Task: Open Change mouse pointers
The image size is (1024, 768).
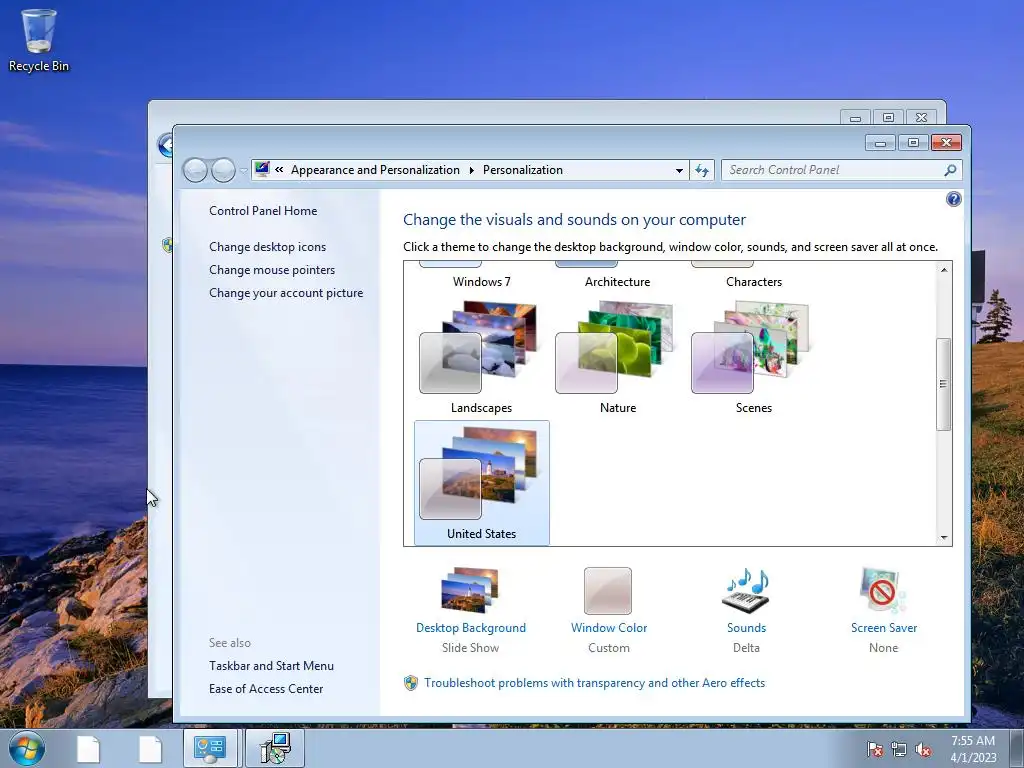Action: [272, 270]
